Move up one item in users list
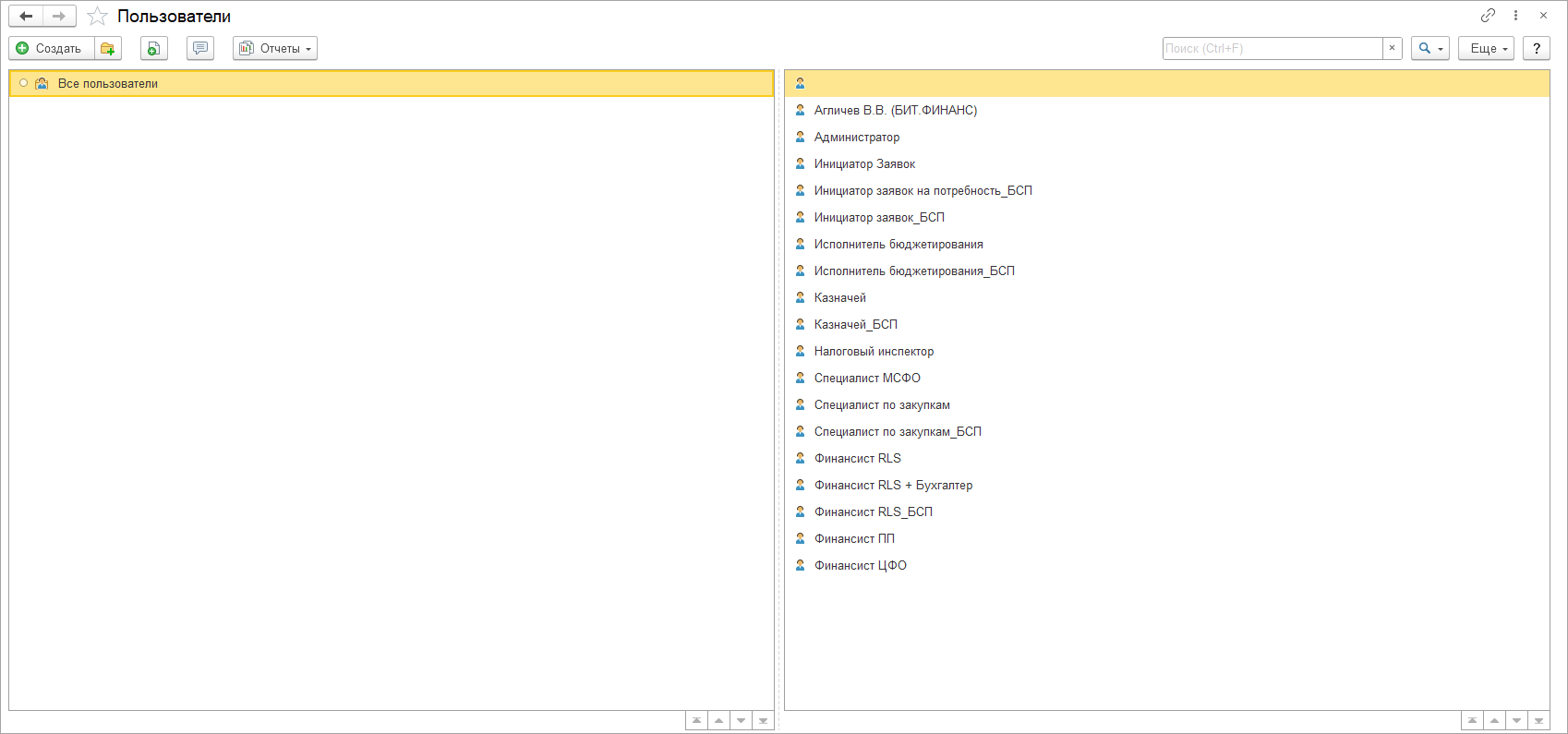The width and height of the screenshot is (1568, 734). (1494, 720)
